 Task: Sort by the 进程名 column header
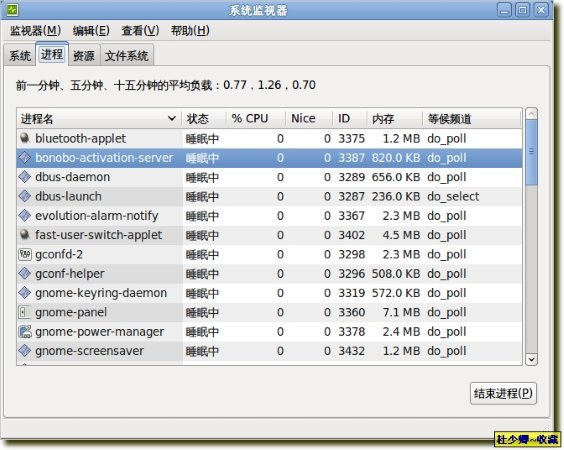coord(99,118)
